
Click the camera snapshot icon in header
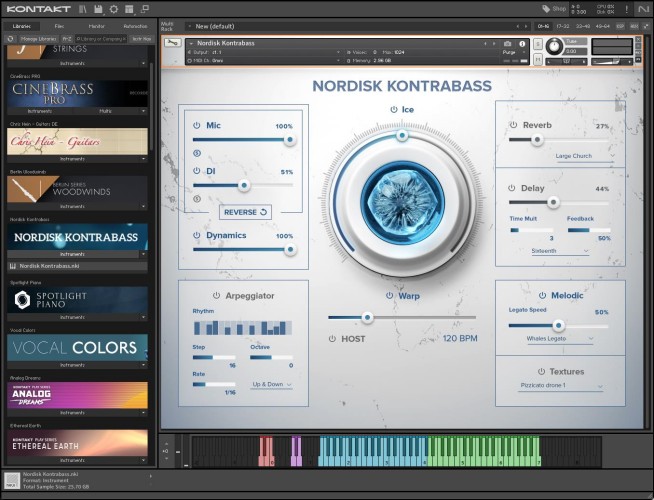coord(507,43)
